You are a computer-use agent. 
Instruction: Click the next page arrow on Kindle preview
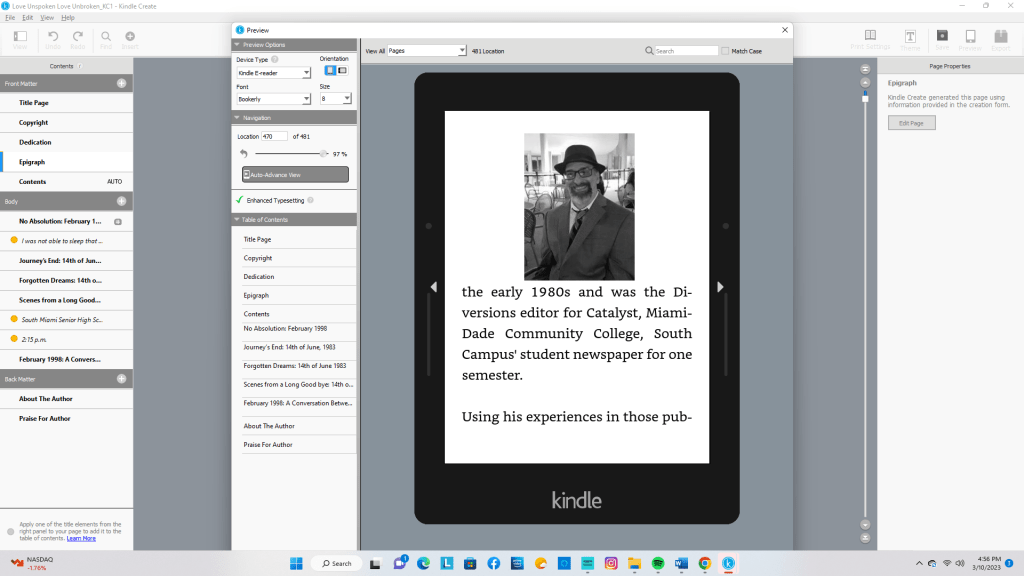point(720,287)
